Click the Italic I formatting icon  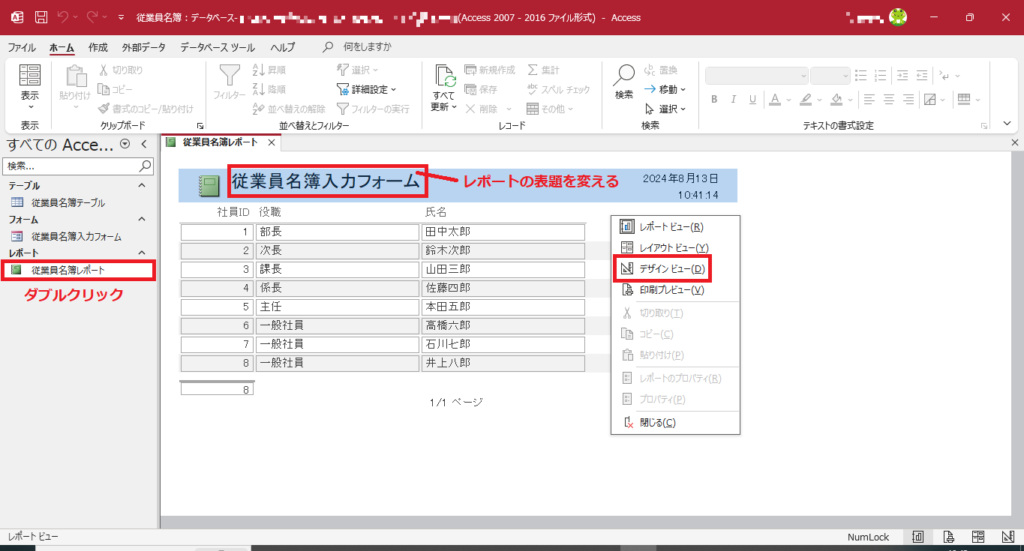click(x=733, y=99)
